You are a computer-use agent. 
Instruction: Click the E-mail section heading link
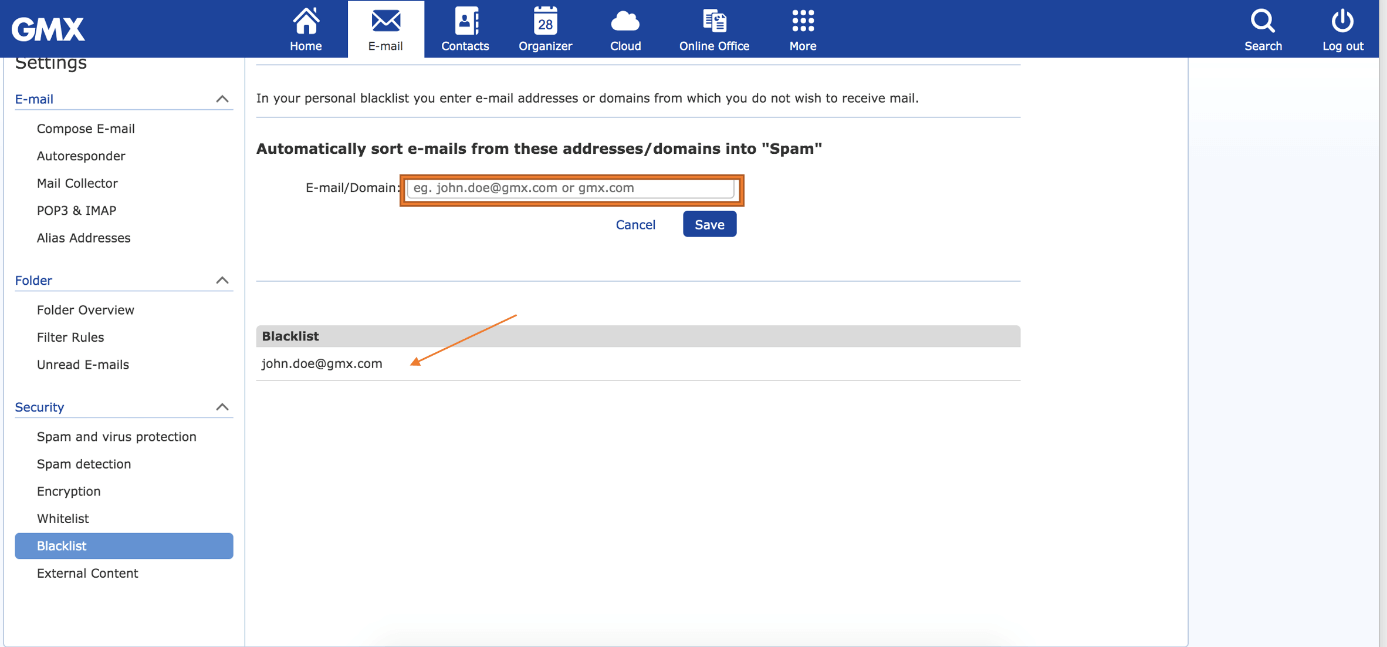click(34, 99)
